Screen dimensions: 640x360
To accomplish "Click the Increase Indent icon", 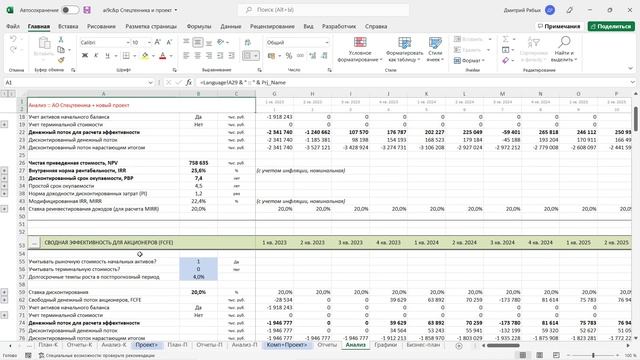I will pos(231,56).
